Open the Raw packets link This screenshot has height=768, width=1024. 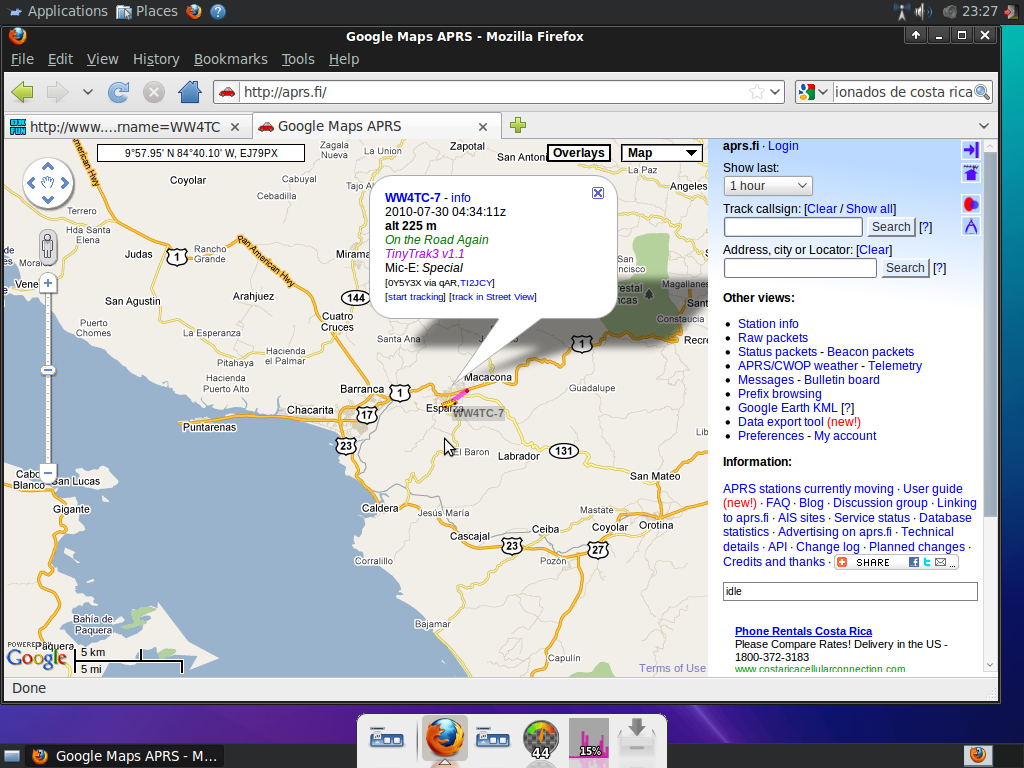point(773,338)
